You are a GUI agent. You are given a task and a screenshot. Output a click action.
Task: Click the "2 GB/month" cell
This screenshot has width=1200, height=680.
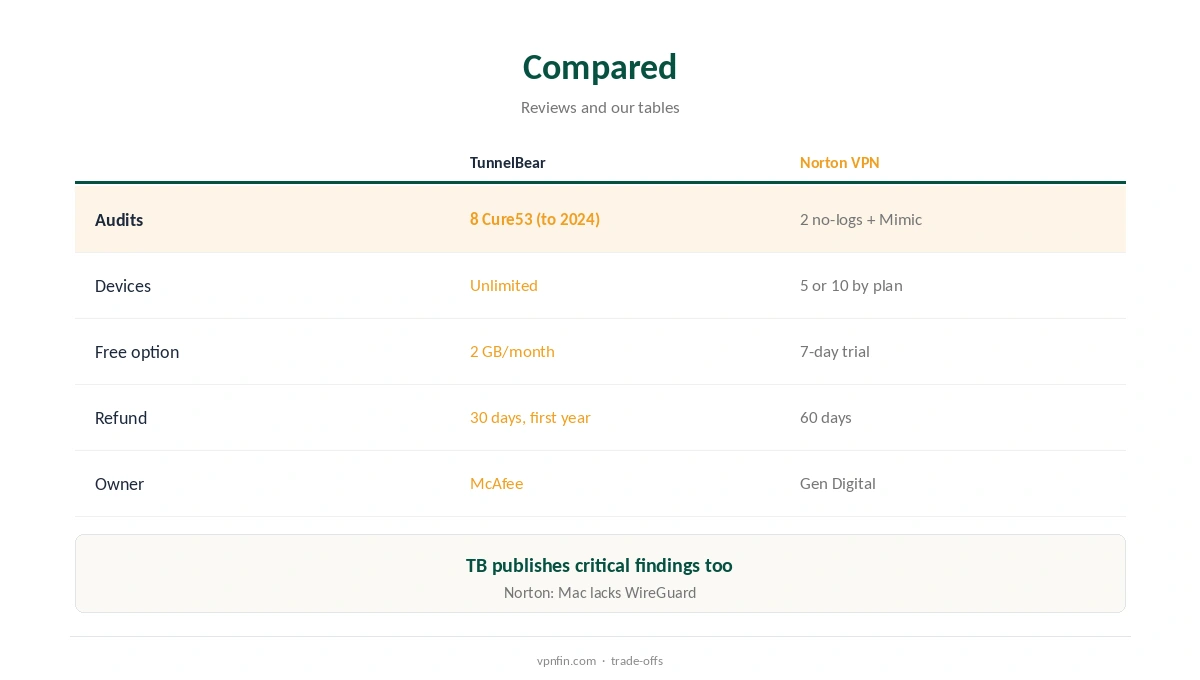512,351
